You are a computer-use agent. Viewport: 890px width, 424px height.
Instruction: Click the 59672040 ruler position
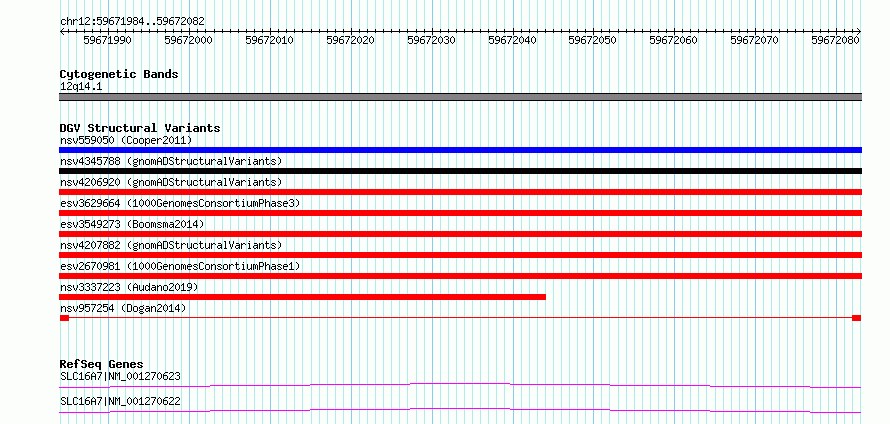click(x=513, y=40)
